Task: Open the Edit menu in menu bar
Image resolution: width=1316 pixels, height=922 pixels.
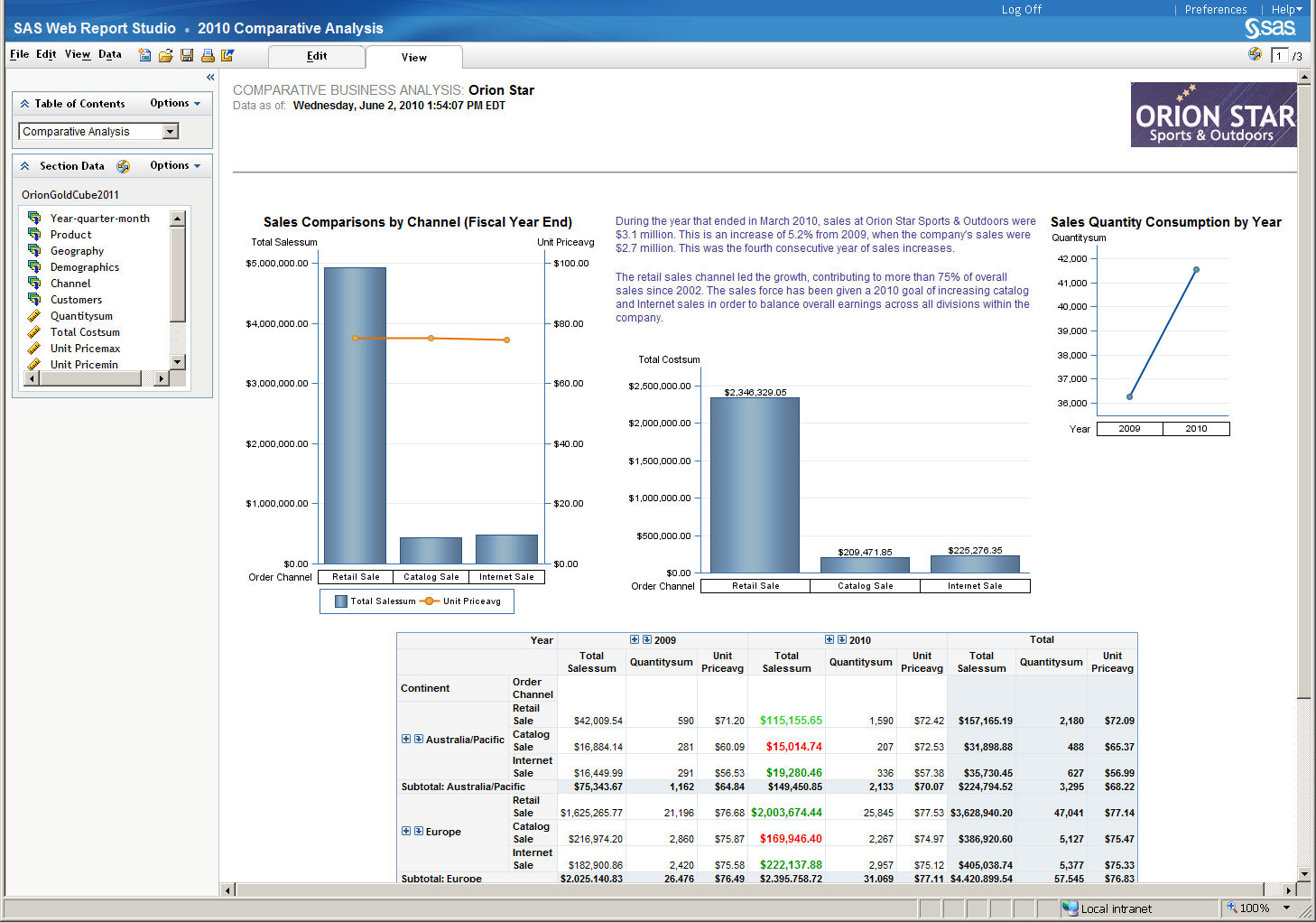Action: (x=46, y=54)
